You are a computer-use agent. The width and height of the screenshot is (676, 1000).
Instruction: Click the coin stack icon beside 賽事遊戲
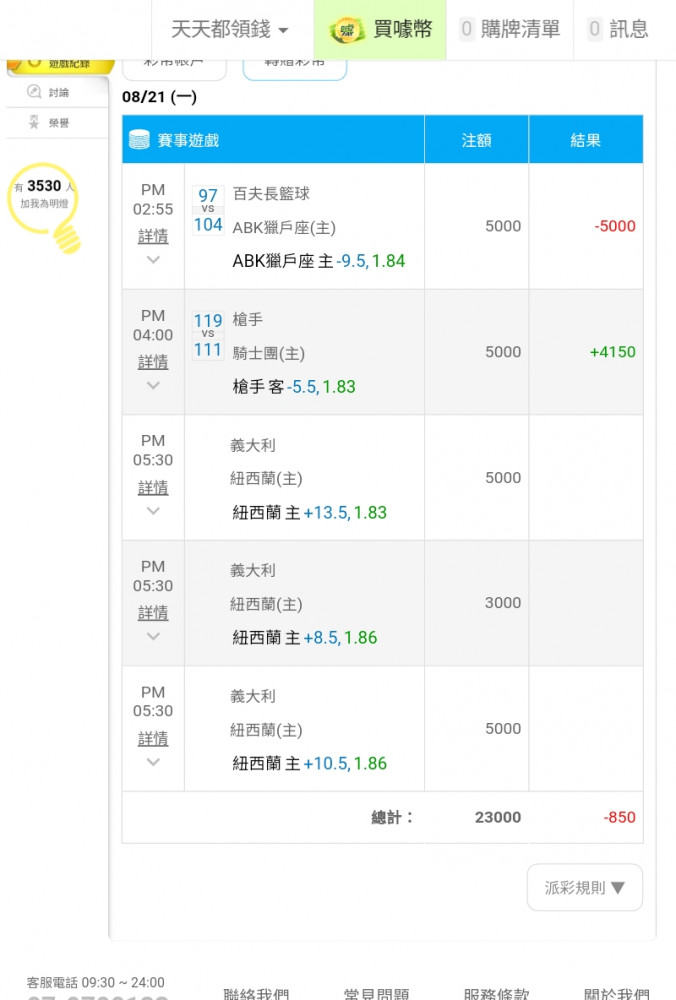(x=139, y=140)
